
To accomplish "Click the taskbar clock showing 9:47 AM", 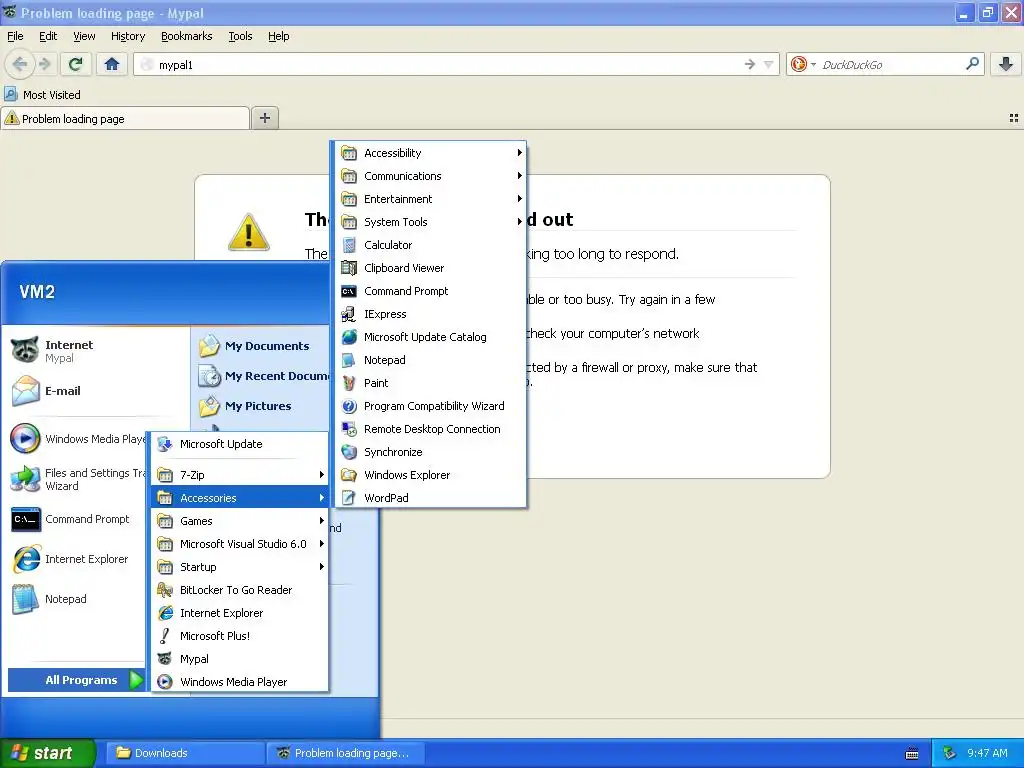I will click(x=987, y=753).
